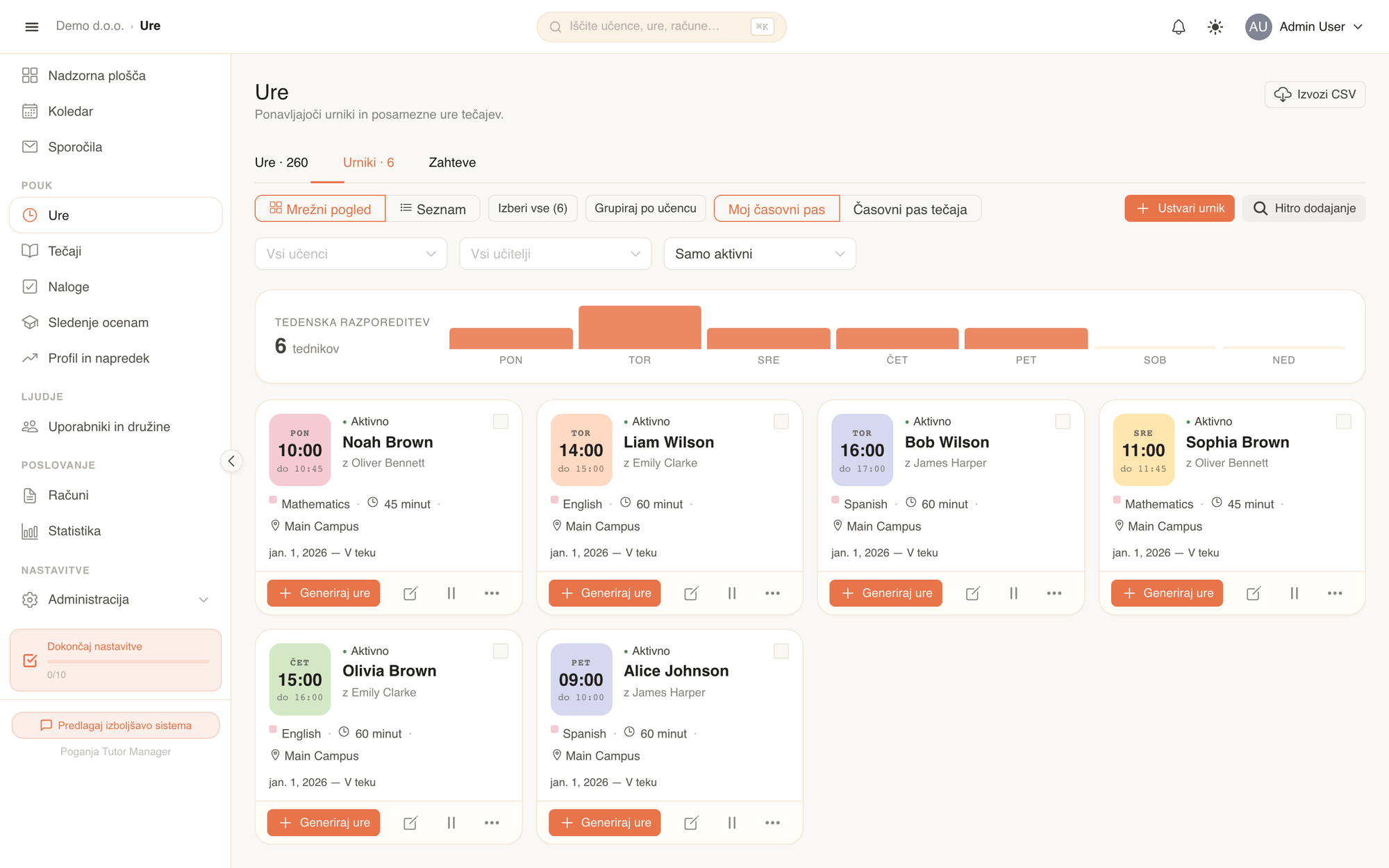Viewport: 1389px width, 868px height.
Task: Open Koledar from the sidebar
Action: 115,111
